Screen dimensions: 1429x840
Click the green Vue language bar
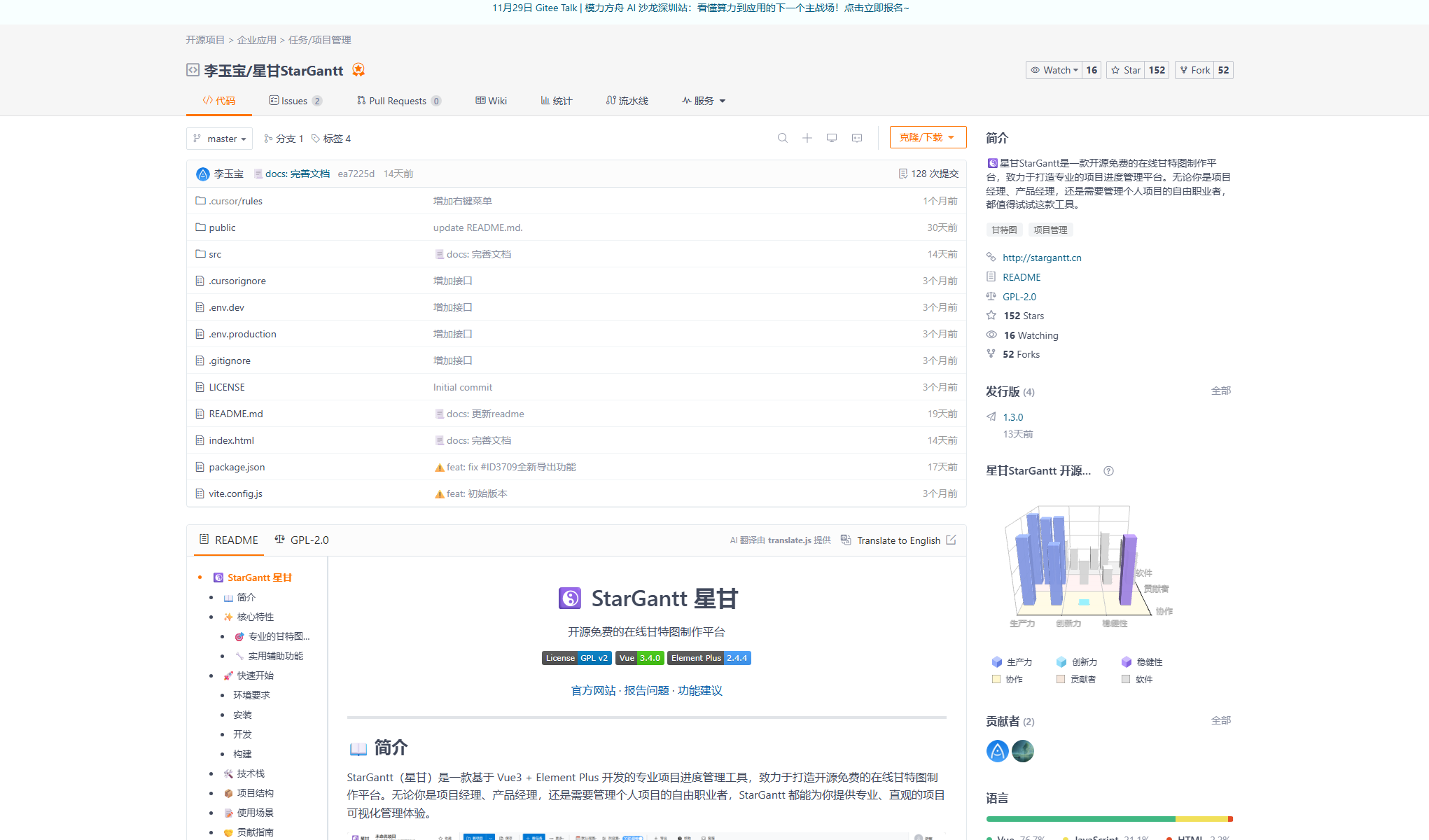tap(1078, 818)
